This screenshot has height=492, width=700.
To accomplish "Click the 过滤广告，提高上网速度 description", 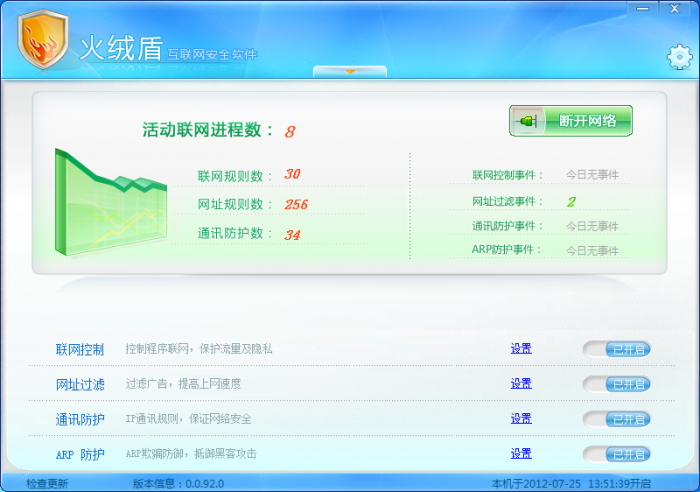I will pyautogui.click(x=183, y=384).
